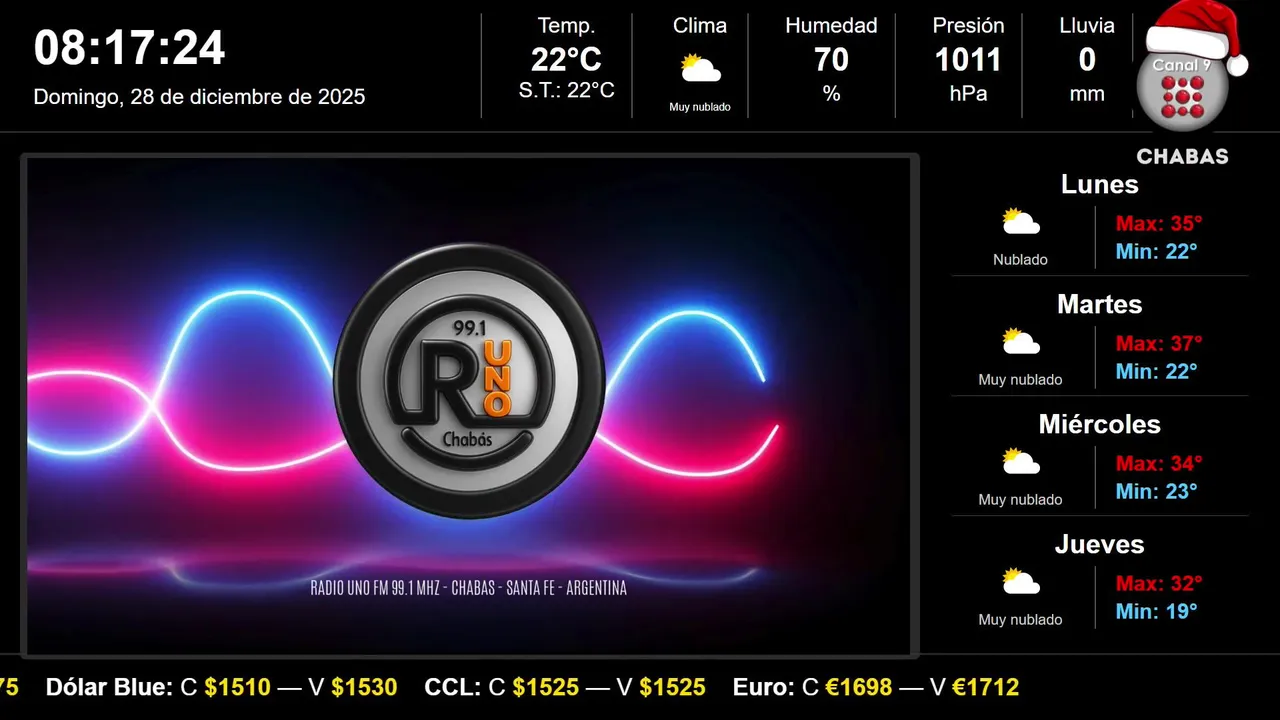Click the Lunes Max: 35° value
Viewport: 1280px width, 720px height.
pyautogui.click(x=1159, y=223)
